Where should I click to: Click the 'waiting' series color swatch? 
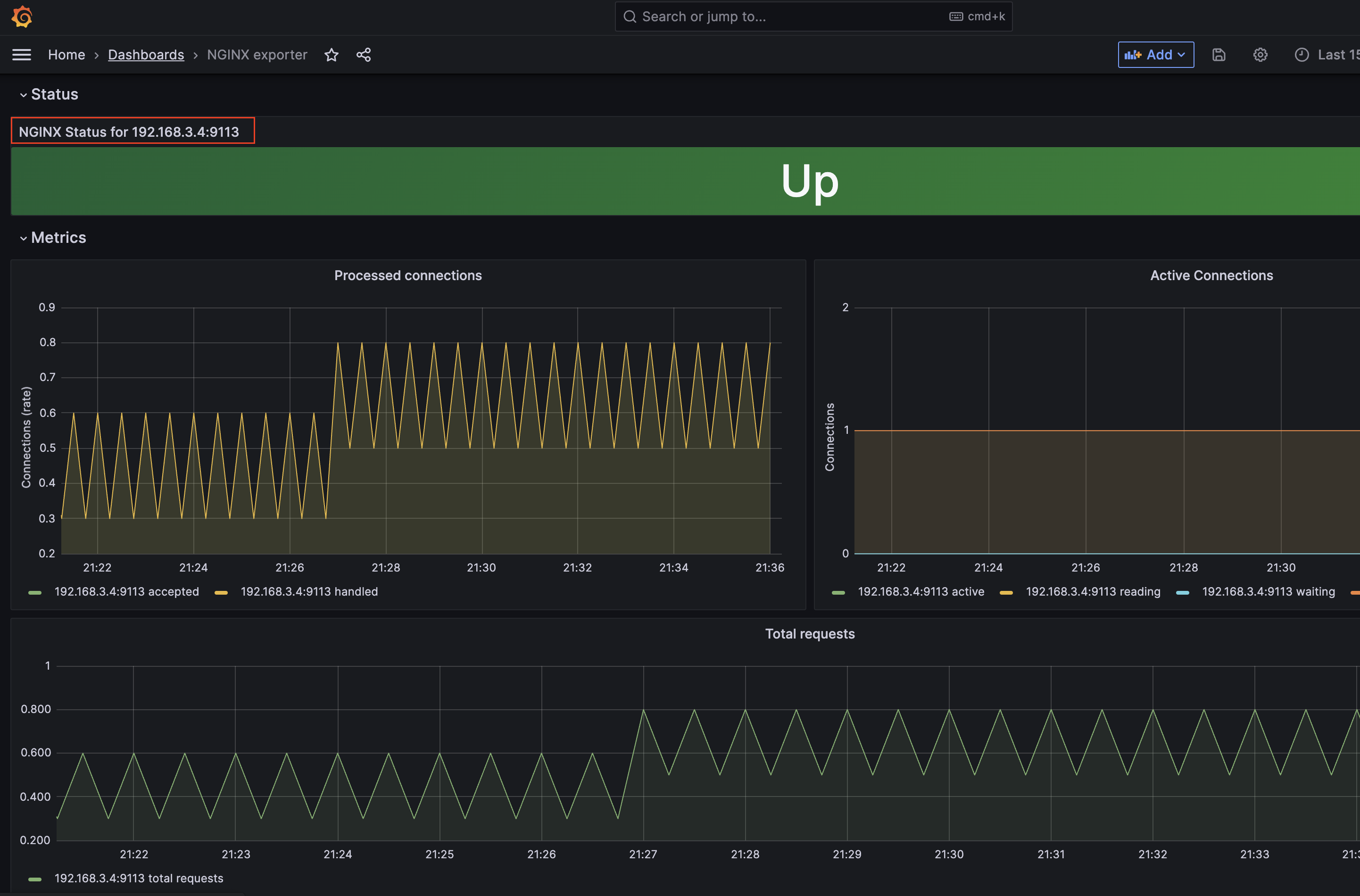(x=1182, y=593)
